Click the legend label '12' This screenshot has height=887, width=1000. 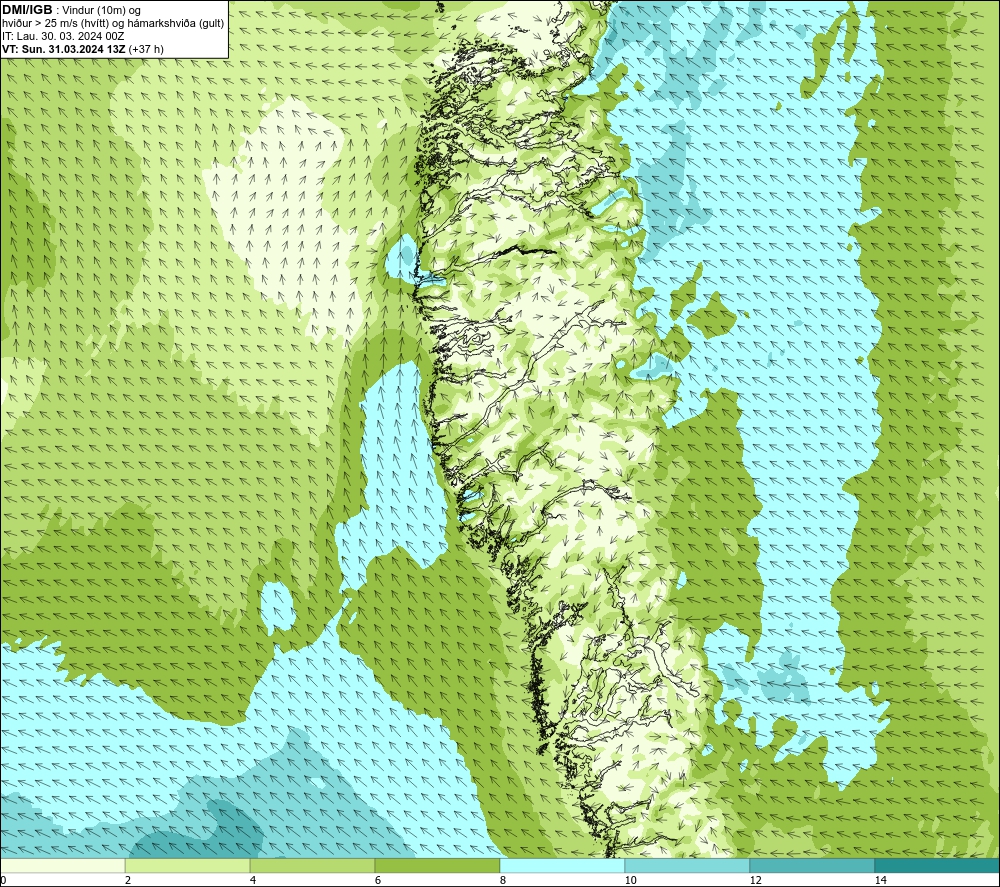(x=756, y=881)
